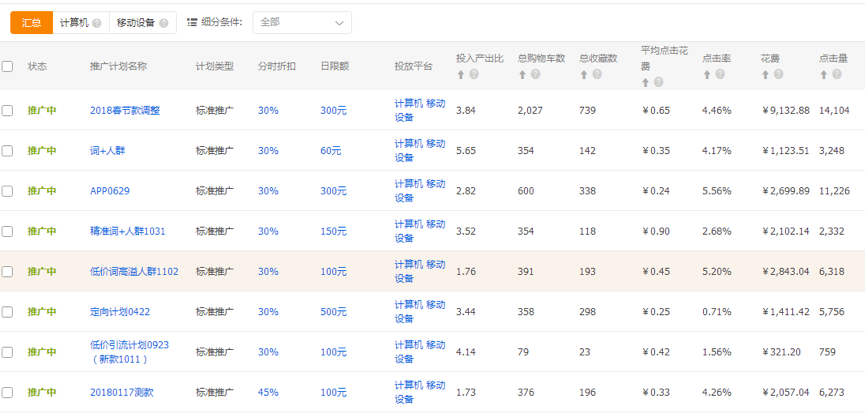Click 计算机 platform link in 精准词+人群1031 row

408,223
